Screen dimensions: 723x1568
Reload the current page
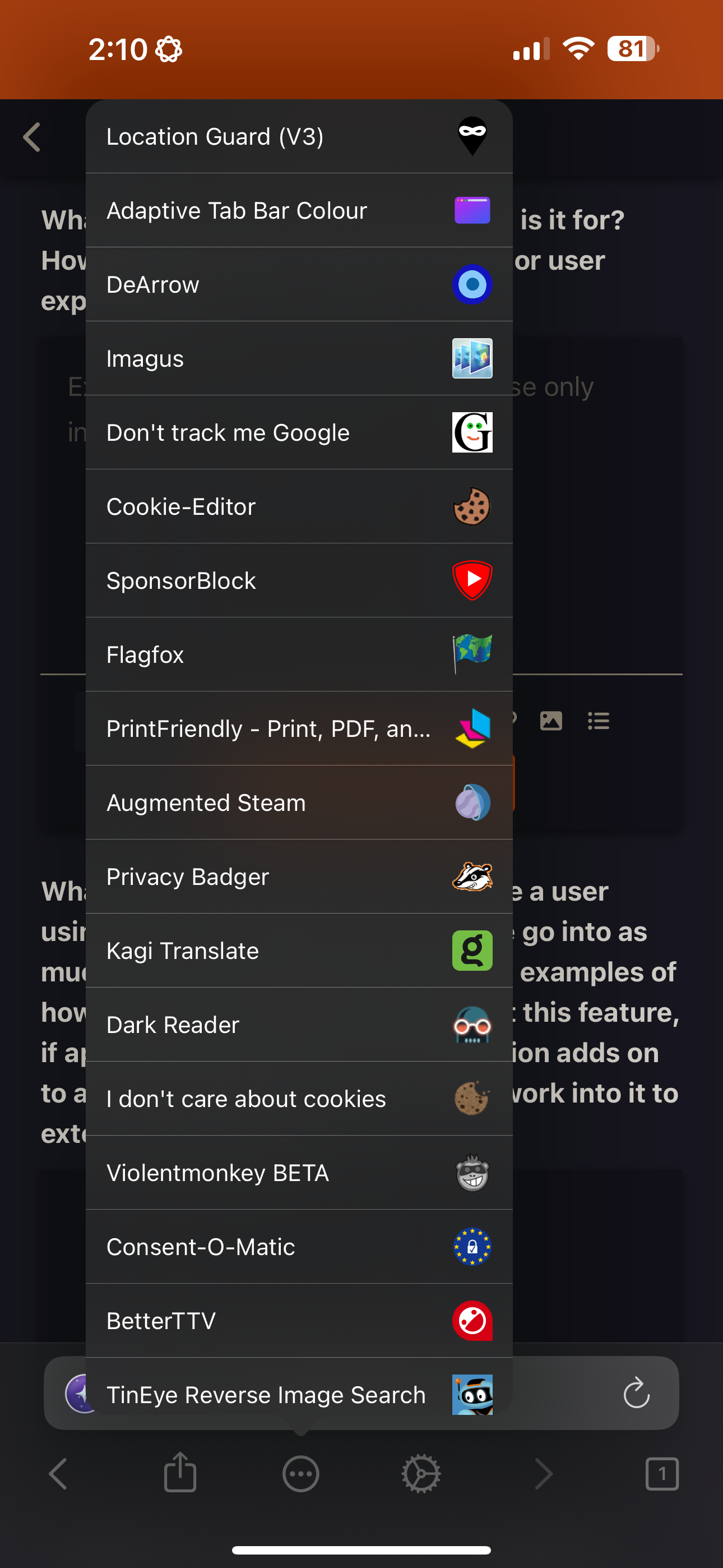pos(637,1395)
